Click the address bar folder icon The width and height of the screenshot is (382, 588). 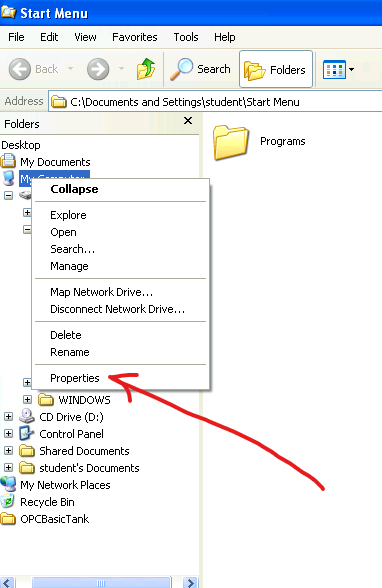point(58,102)
